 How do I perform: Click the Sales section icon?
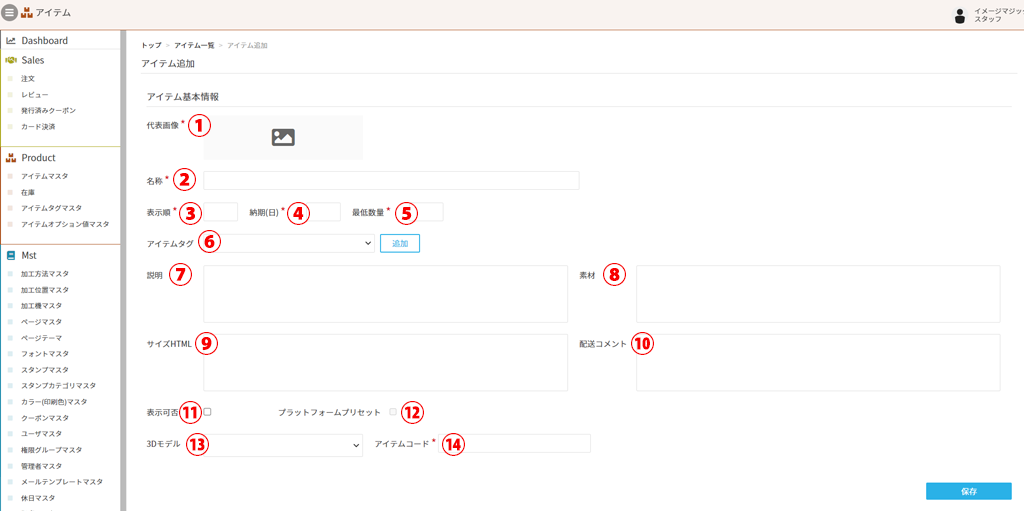point(11,60)
